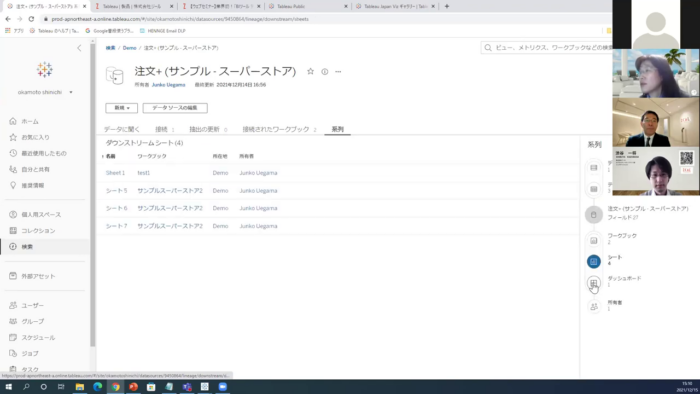The width and height of the screenshot is (700, 394).
Task: Switch to the データに聞く tab
Action: click(x=121, y=129)
